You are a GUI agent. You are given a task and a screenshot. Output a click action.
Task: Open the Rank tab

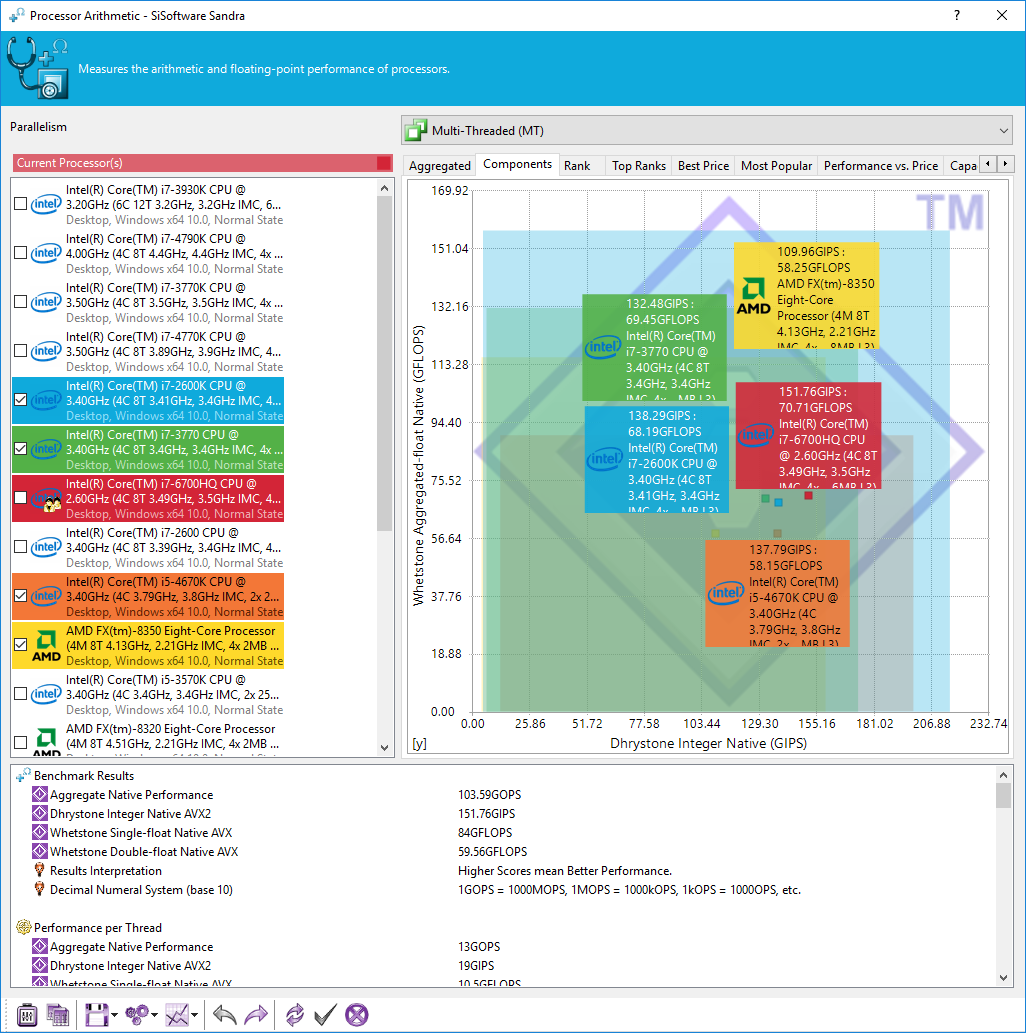pyautogui.click(x=577, y=166)
